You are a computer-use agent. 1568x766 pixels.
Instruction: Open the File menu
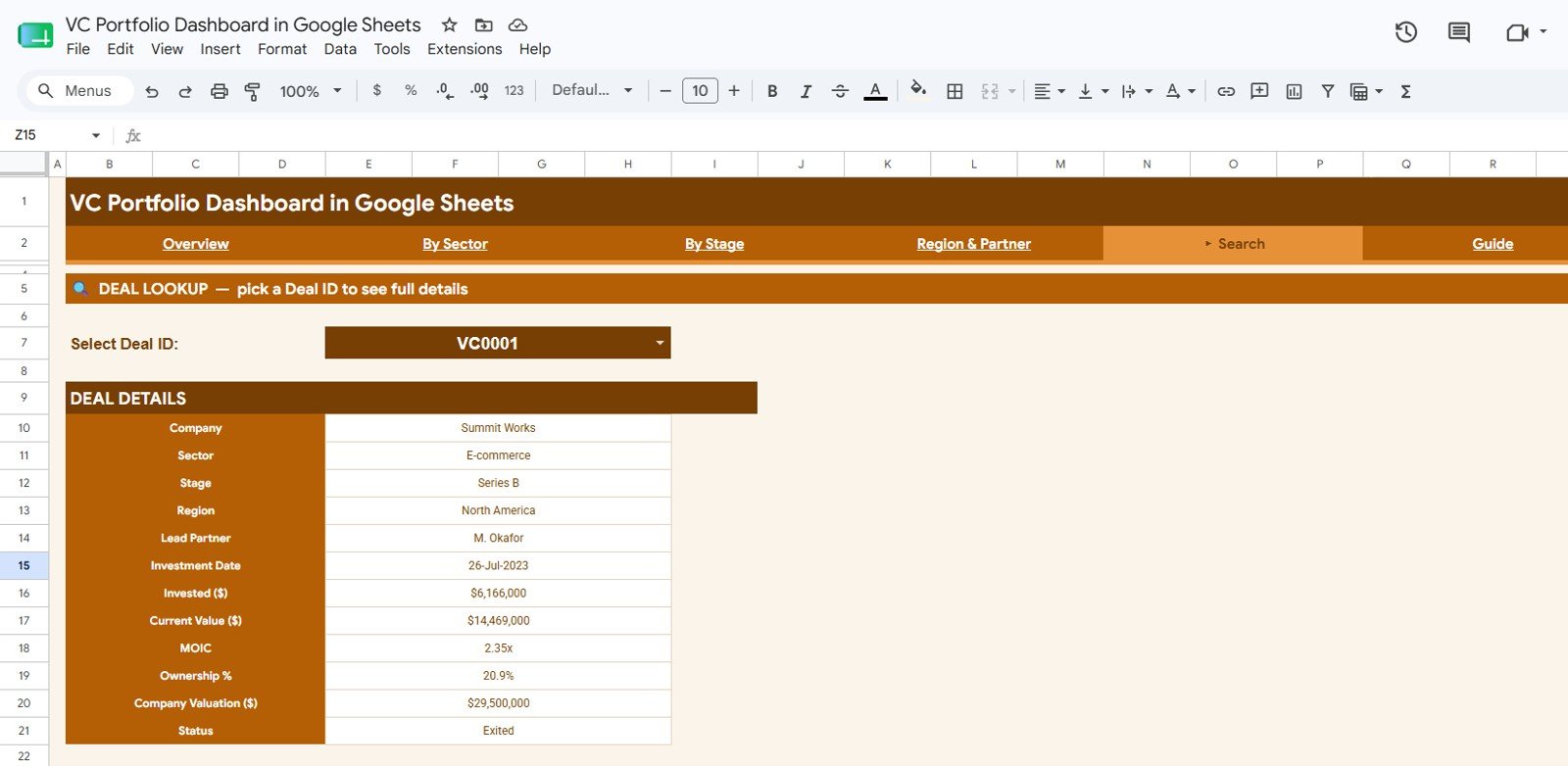pos(78,49)
